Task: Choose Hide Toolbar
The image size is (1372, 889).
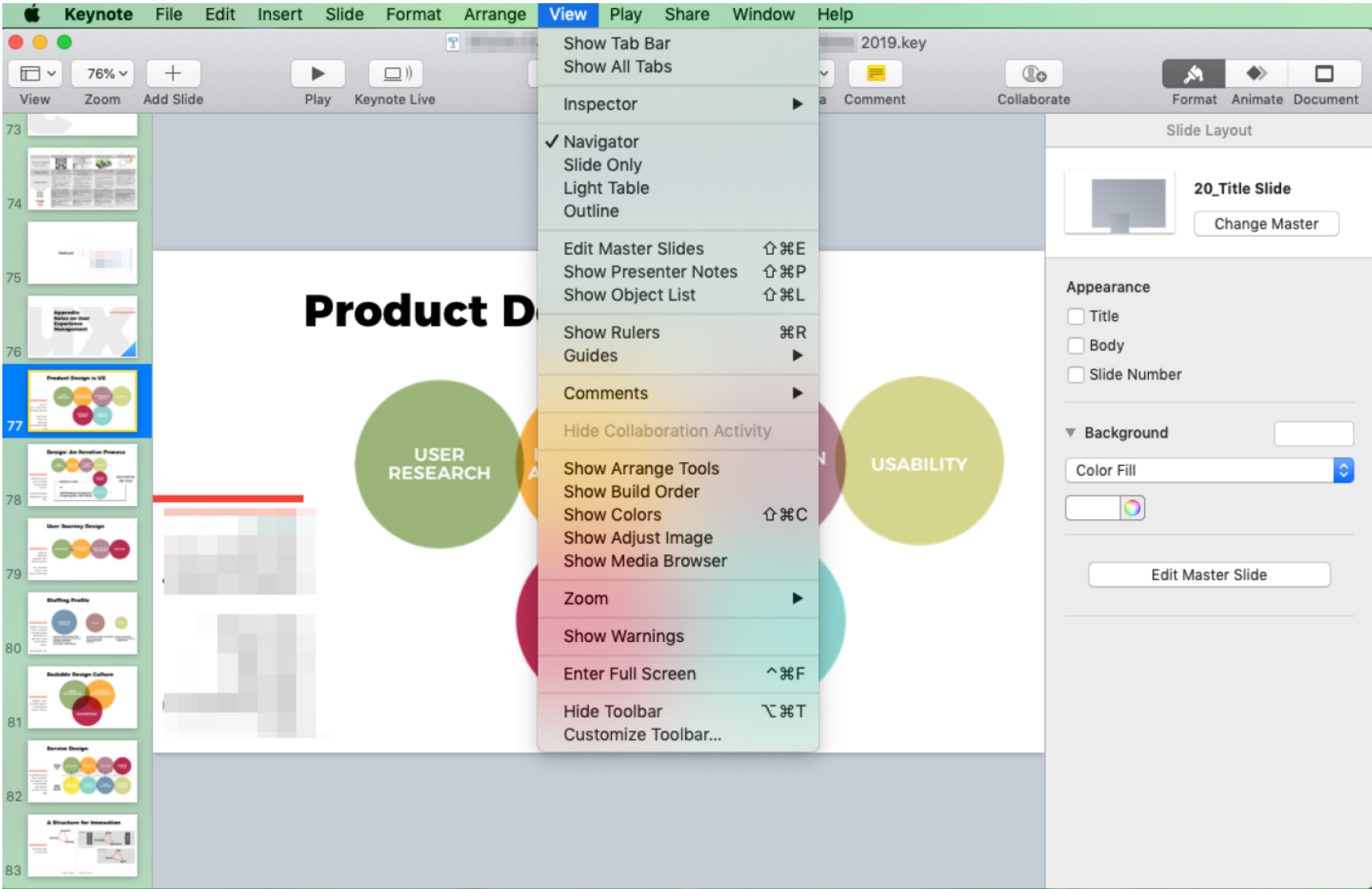Action: 678,711
